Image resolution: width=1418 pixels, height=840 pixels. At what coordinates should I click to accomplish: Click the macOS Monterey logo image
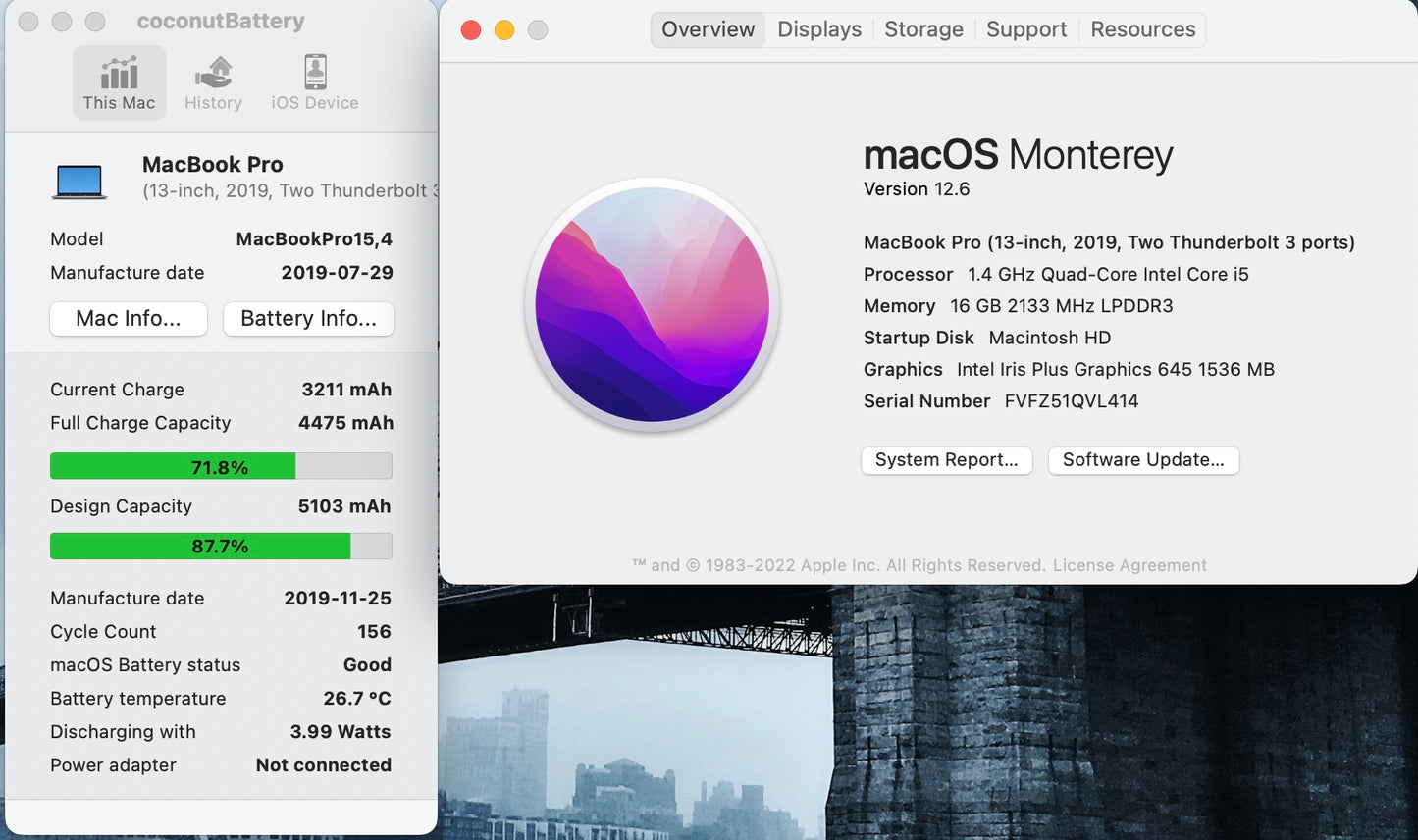[653, 304]
